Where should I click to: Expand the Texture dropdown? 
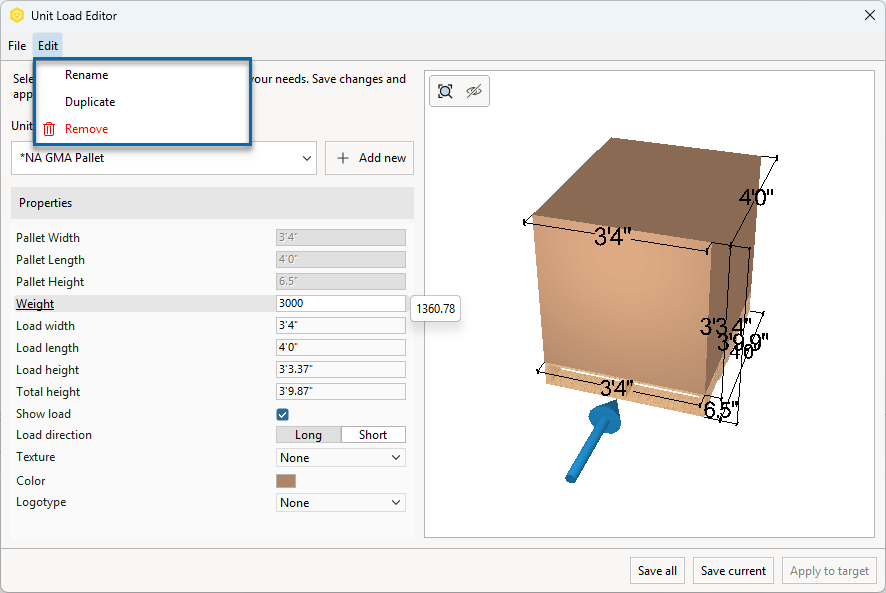click(340, 458)
